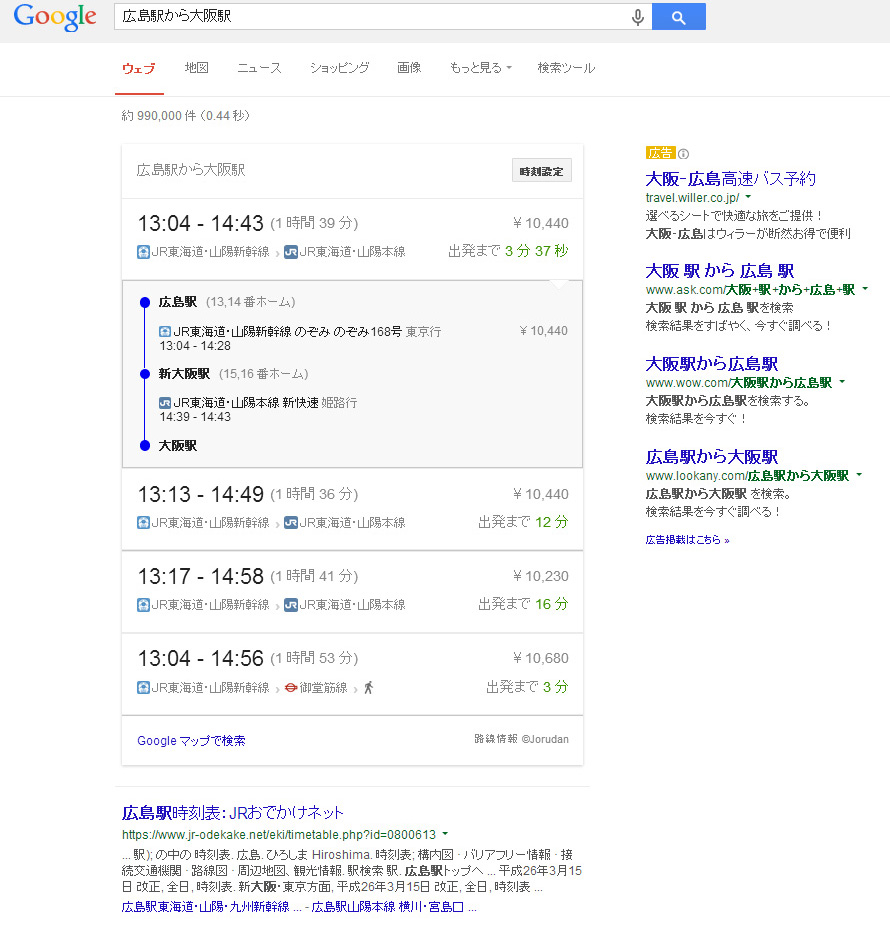
Task: Expand the 13:13 - 14:49 route
Action: [352, 509]
